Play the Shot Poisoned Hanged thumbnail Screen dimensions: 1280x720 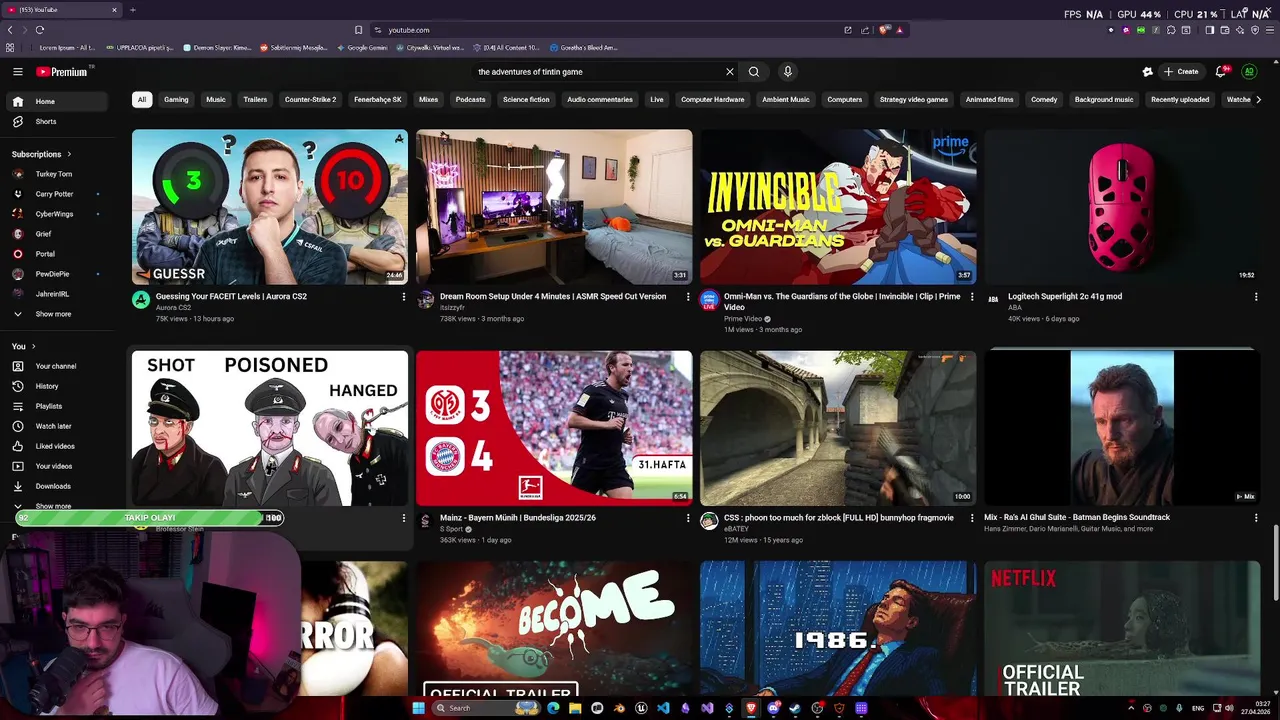270,428
